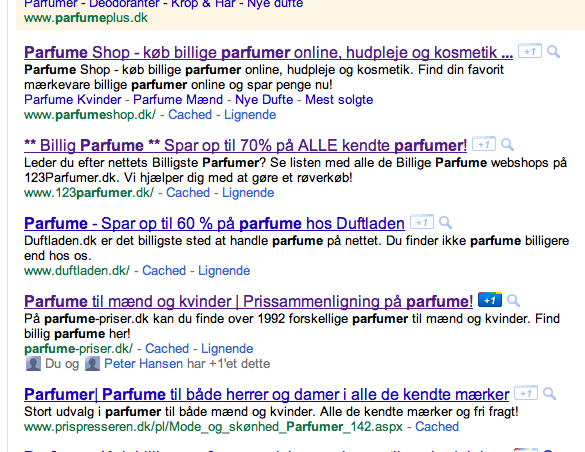Open preview magnifier for prispresseren result

[x=549, y=393]
